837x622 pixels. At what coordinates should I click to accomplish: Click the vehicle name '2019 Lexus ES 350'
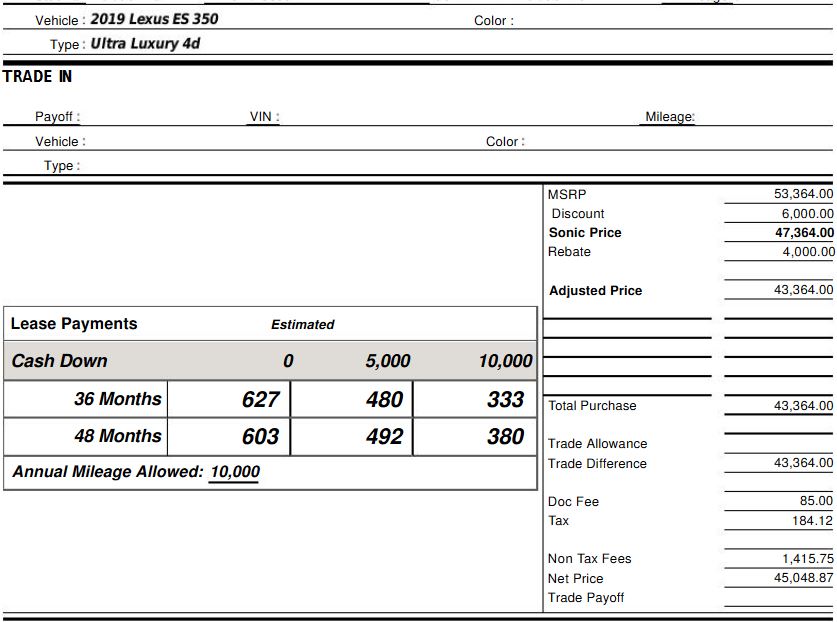tap(154, 19)
